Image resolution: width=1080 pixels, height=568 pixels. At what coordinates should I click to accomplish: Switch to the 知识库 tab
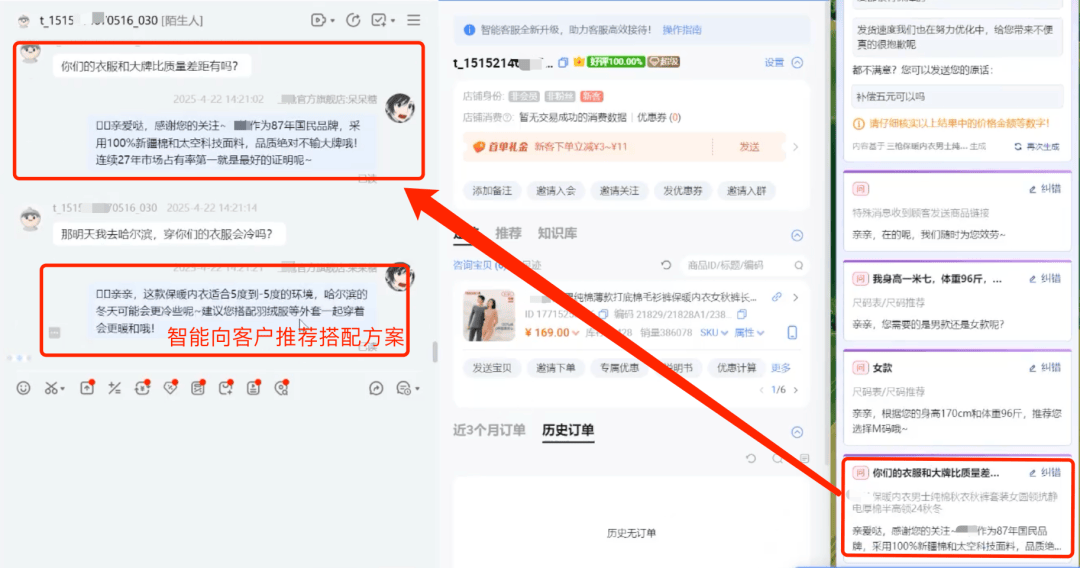point(557,233)
